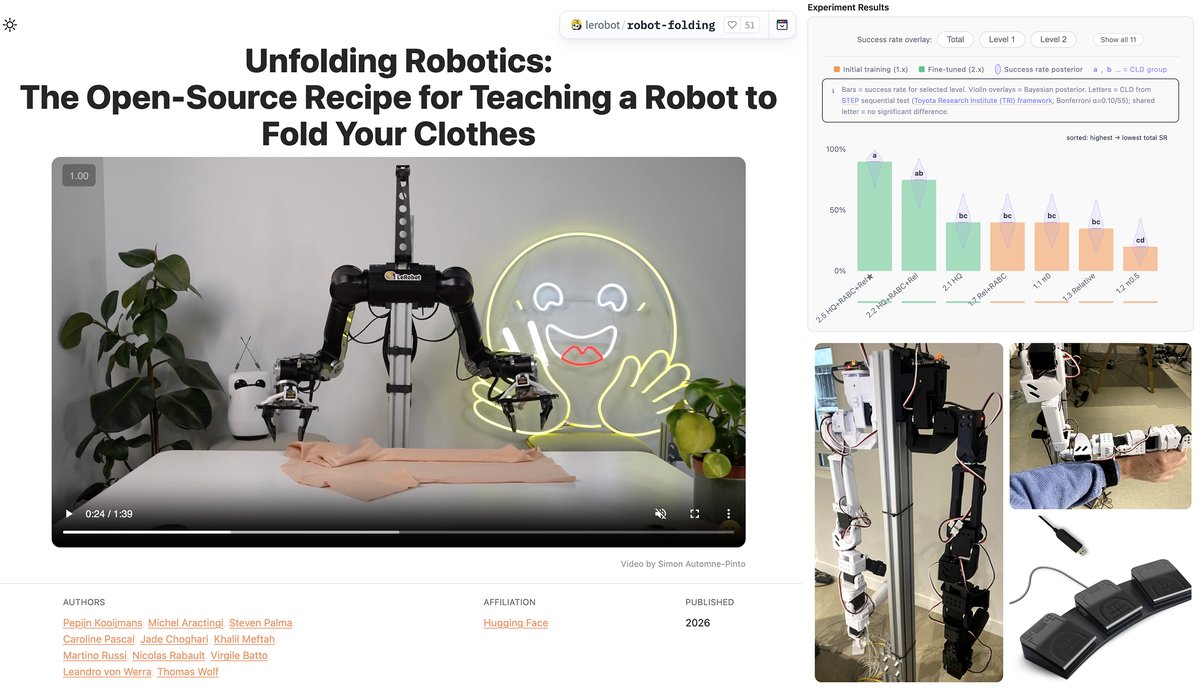Click the 51 likes counter
This screenshot has height=690, width=1200.
(750, 25)
